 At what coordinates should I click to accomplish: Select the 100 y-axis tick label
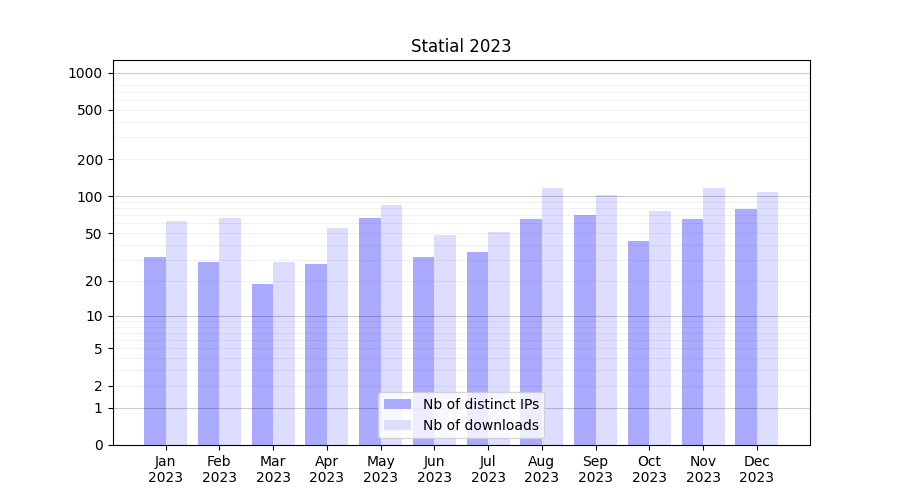tap(90, 197)
